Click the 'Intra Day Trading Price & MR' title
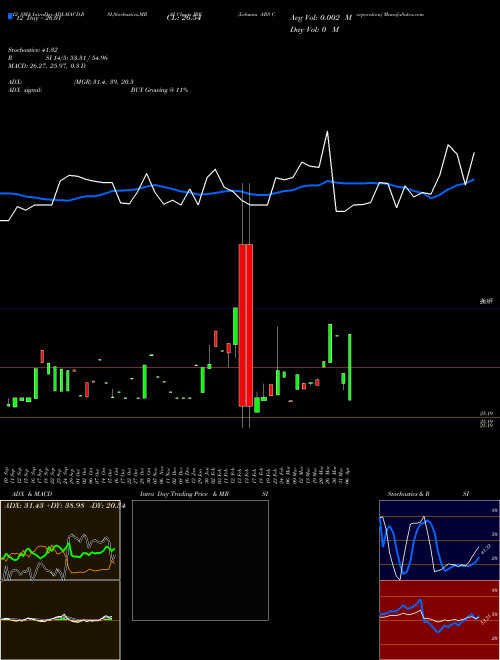Image resolution: width=500 pixels, height=660 pixels. point(184,494)
